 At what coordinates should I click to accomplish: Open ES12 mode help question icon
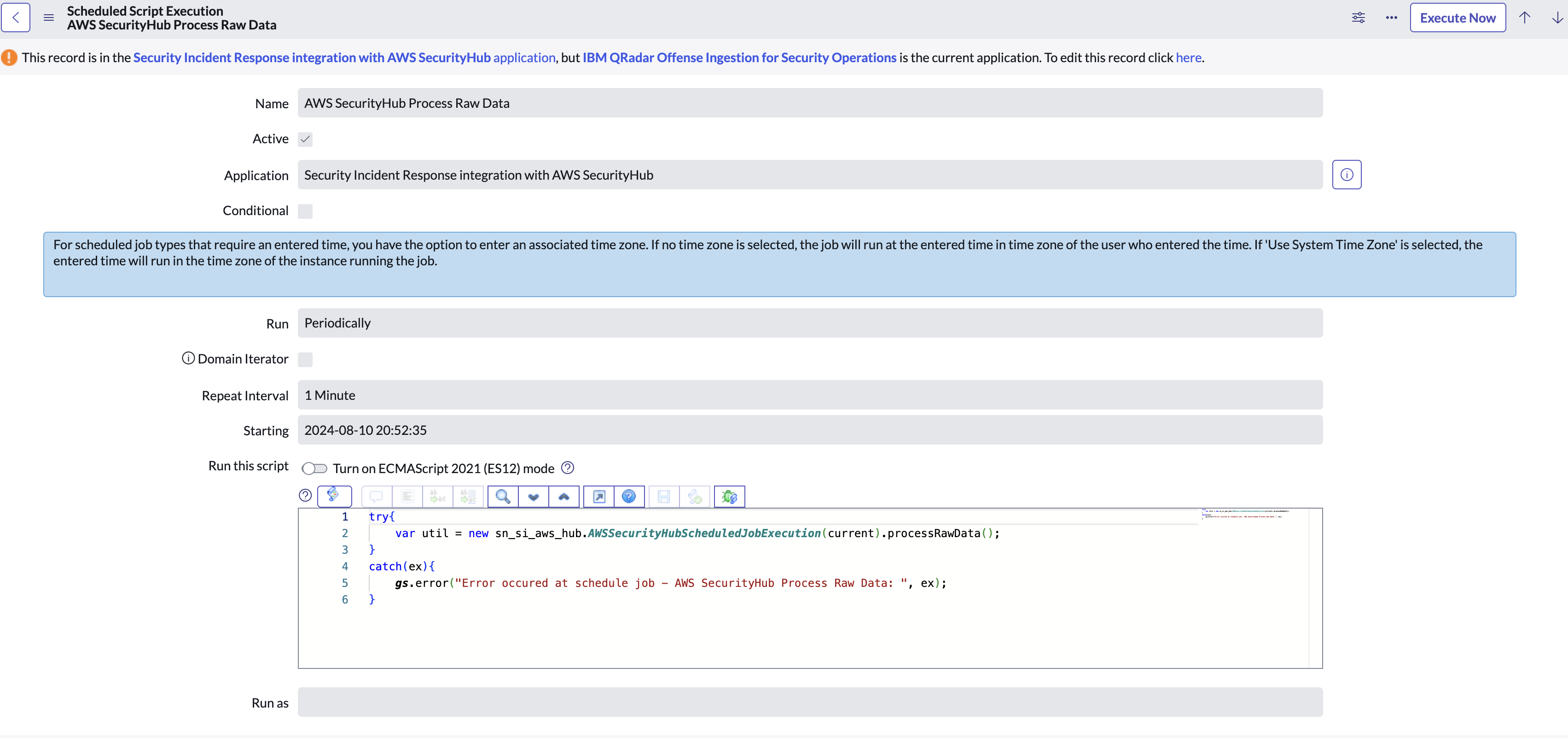[567, 468]
